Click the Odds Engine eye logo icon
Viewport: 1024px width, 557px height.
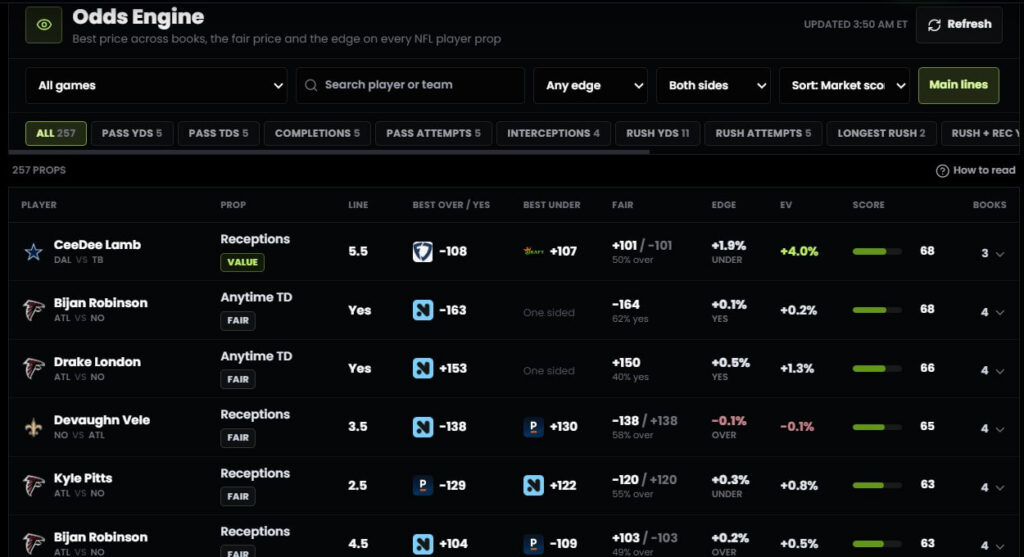pyautogui.click(x=44, y=25)
